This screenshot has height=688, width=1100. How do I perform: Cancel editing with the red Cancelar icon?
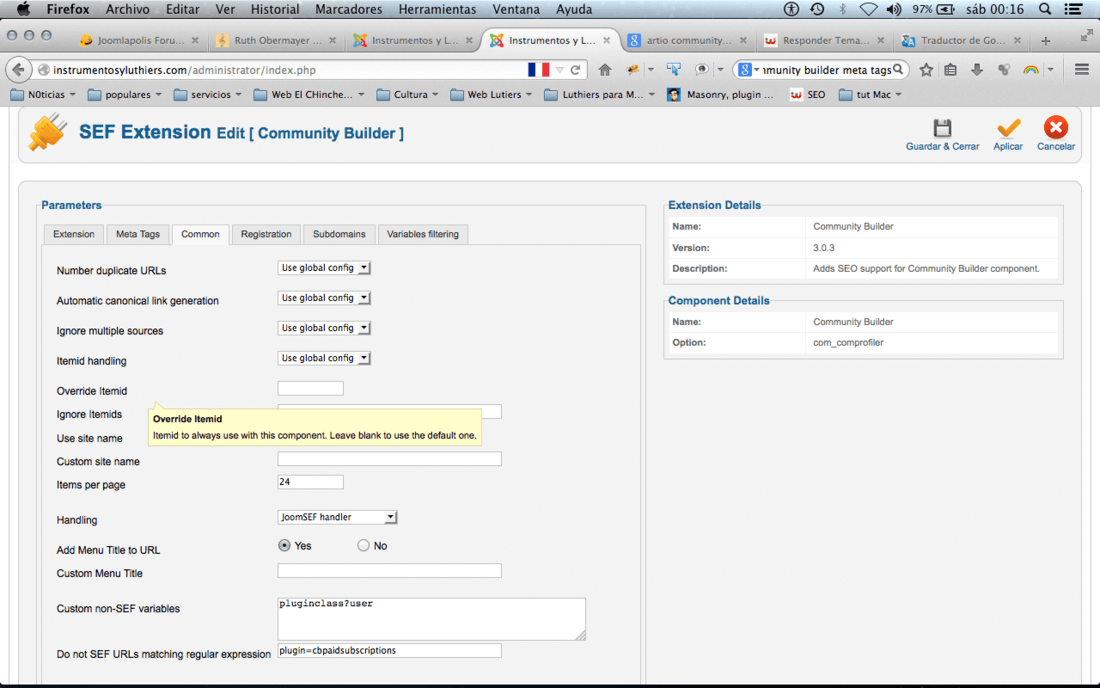click(1056, 128)
